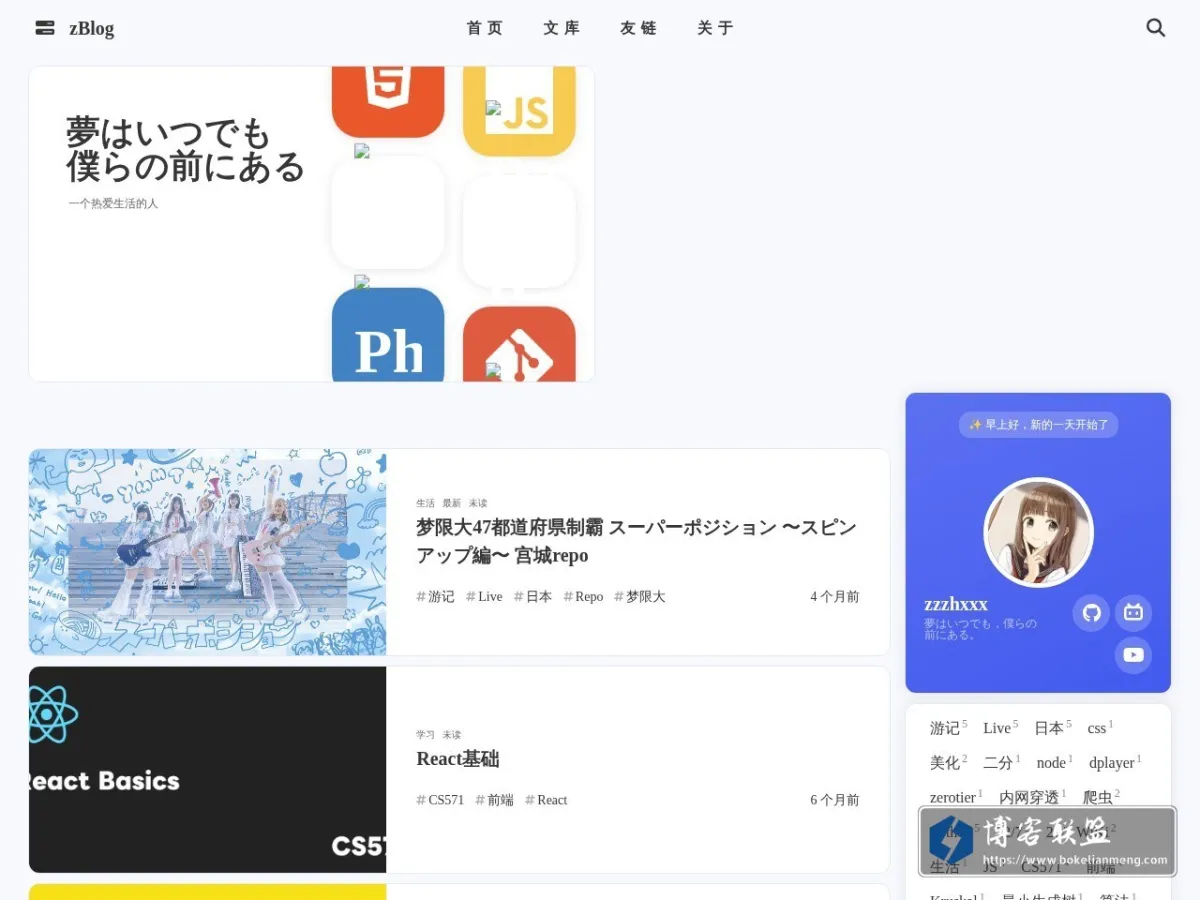Click the orange Git skill icon
This screenshot has width=1200, height=900.
coord(519,344)
